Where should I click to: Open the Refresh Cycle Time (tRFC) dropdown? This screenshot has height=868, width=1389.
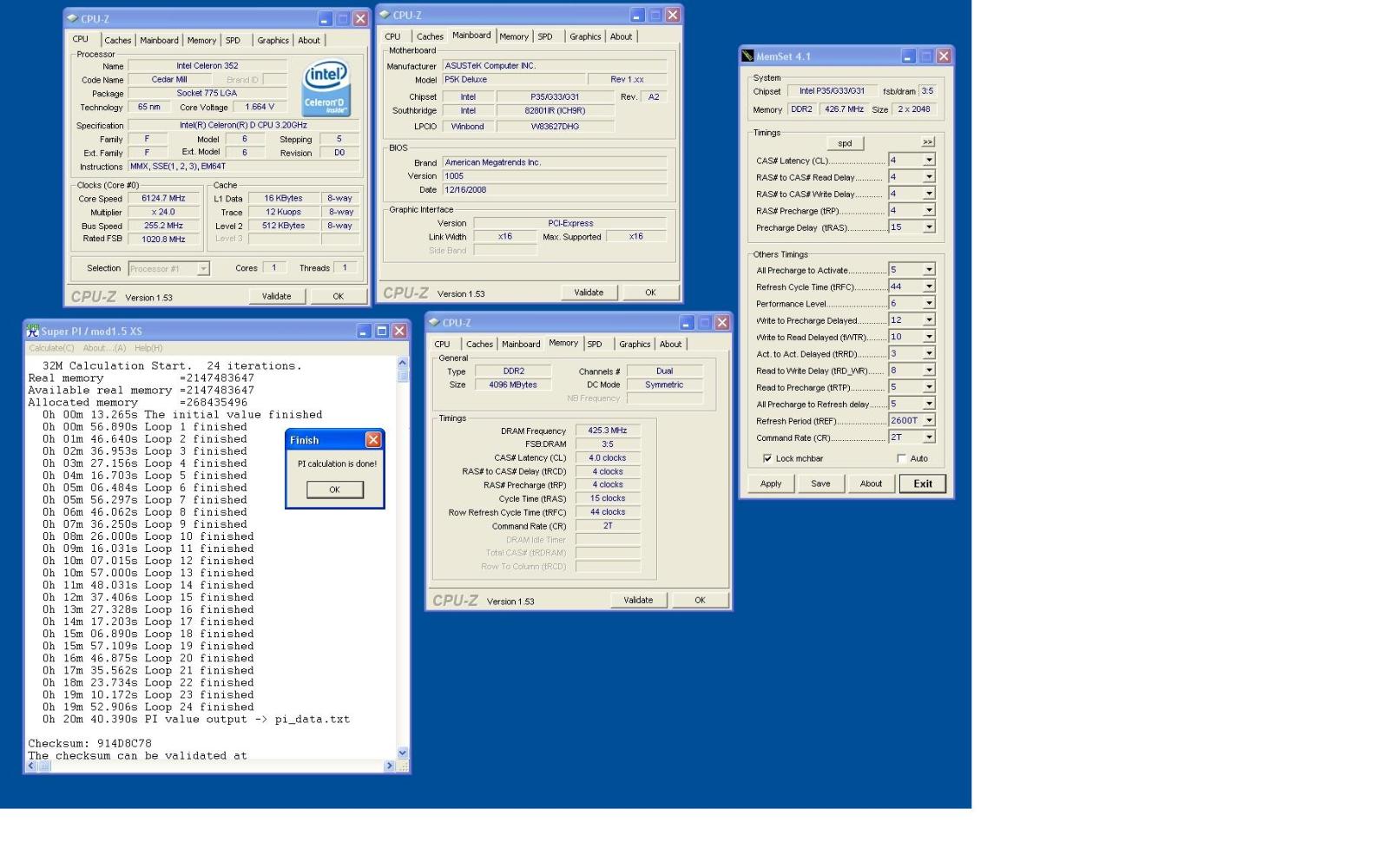929,286
